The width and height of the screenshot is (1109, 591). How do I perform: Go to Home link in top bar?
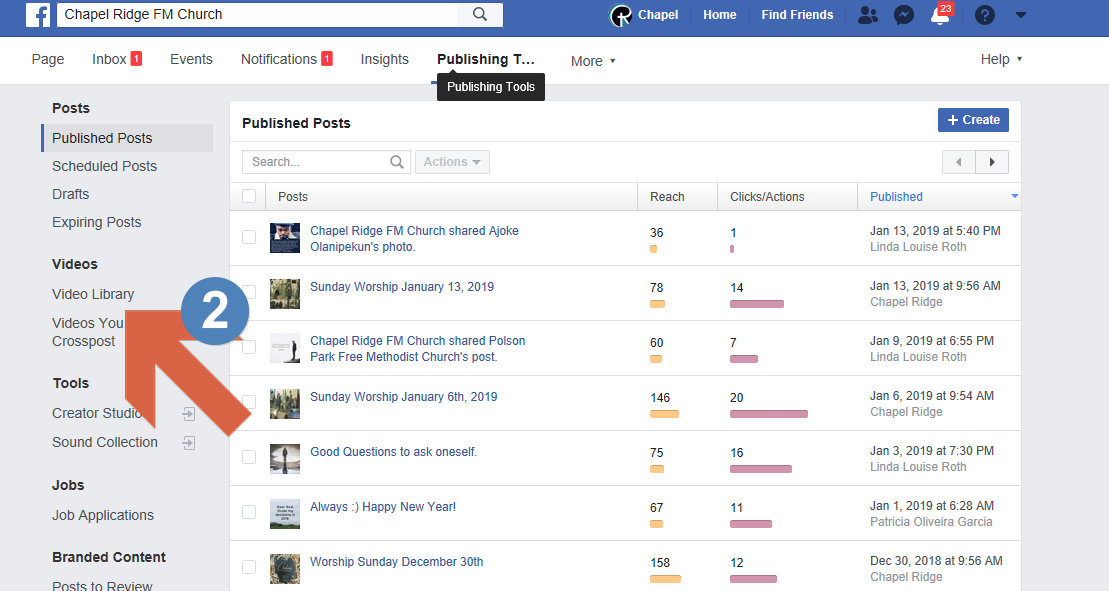click(719, 15)
